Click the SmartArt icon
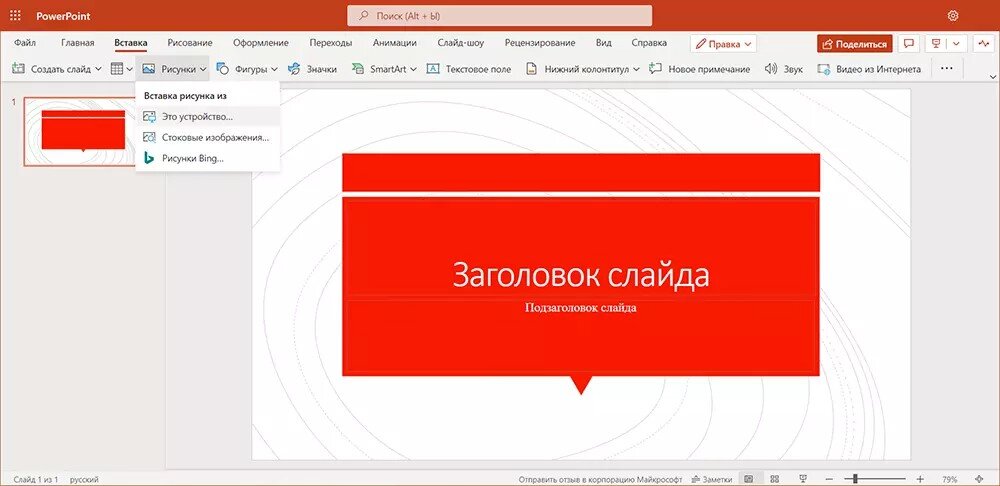The height and width of the screenshot is (486, 1000). pos(358,69)
